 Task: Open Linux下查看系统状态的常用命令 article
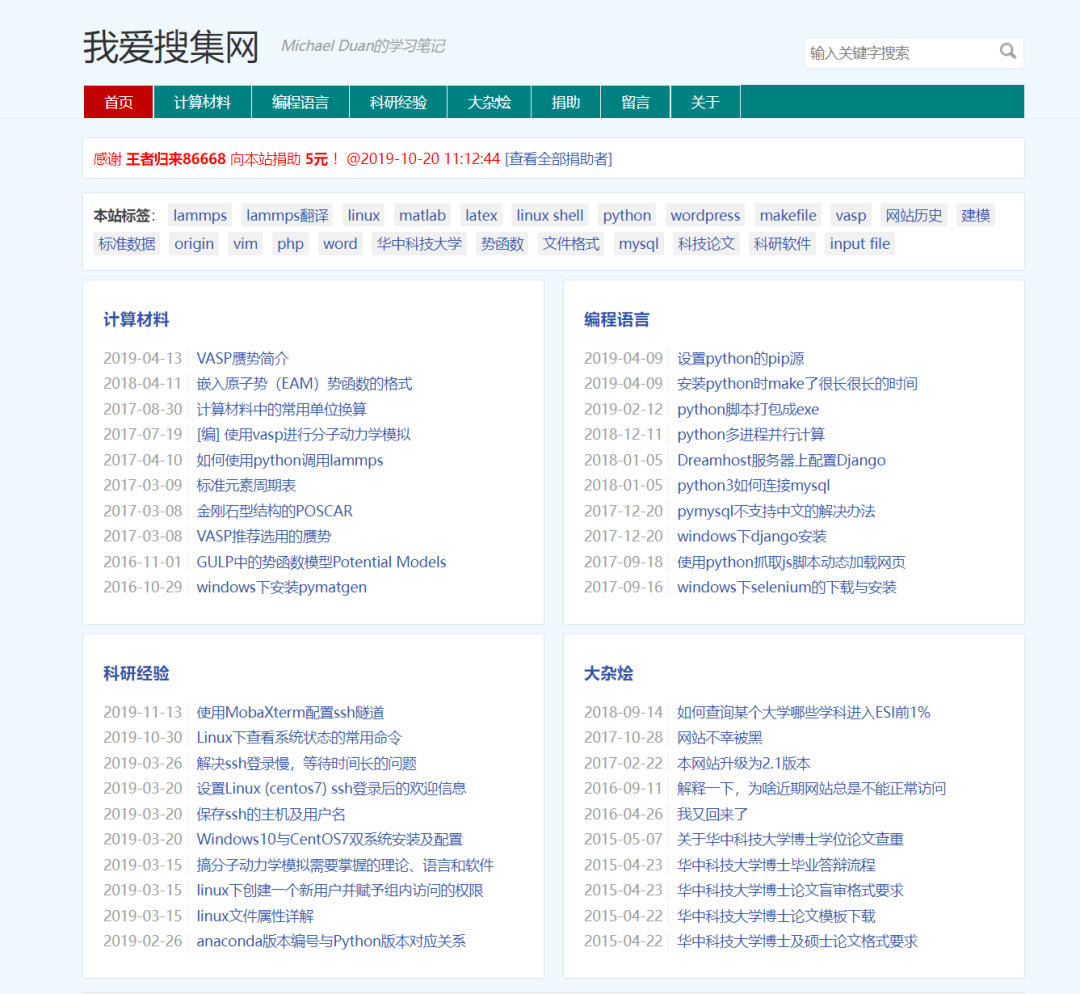point(299,738)
